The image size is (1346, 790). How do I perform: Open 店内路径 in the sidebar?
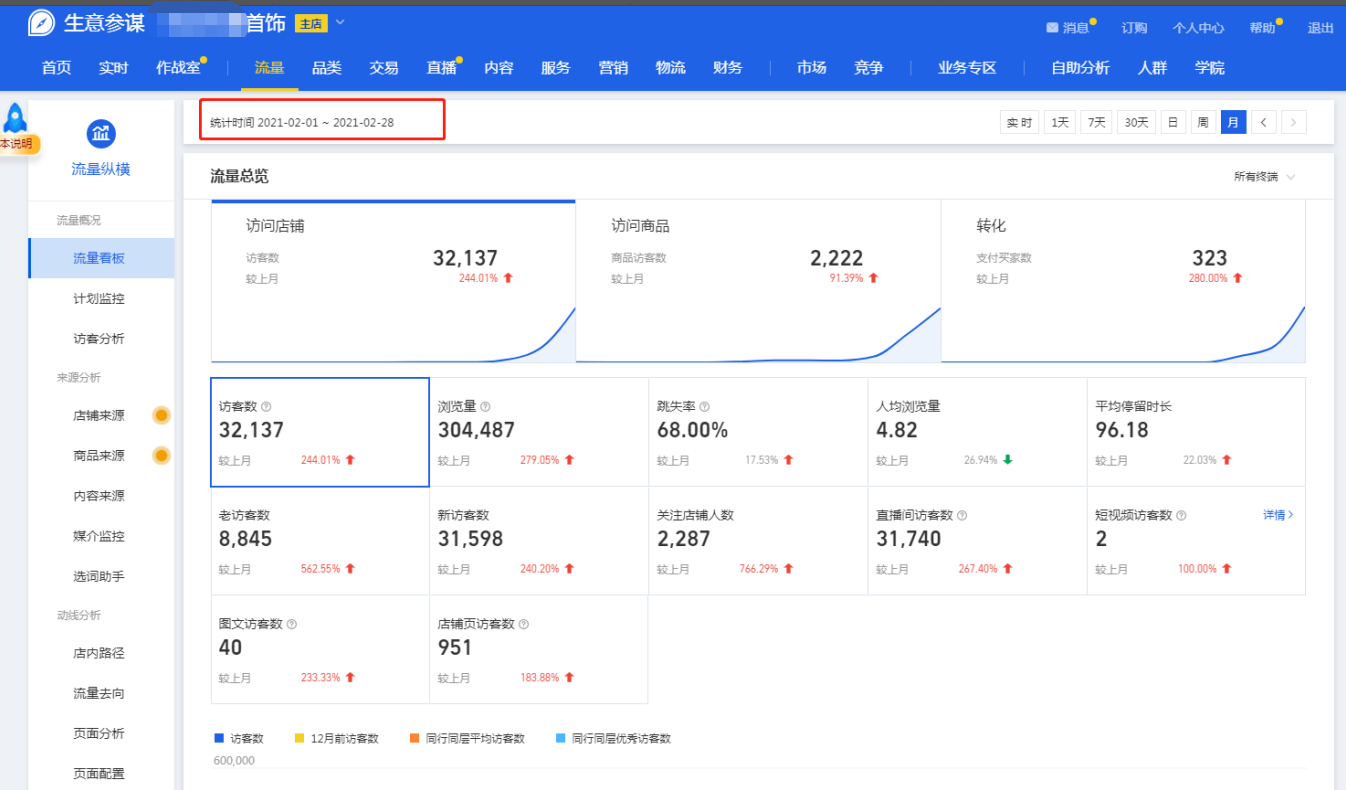pyautogui.click(x=99, y=653)
